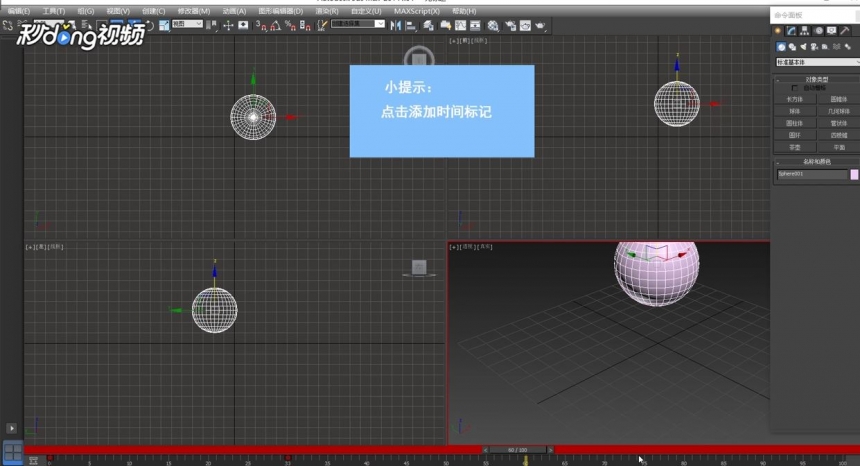The image size is (860, 466).
Task: Open the 渲染(R) menu
Action: [x=327, y=11]
